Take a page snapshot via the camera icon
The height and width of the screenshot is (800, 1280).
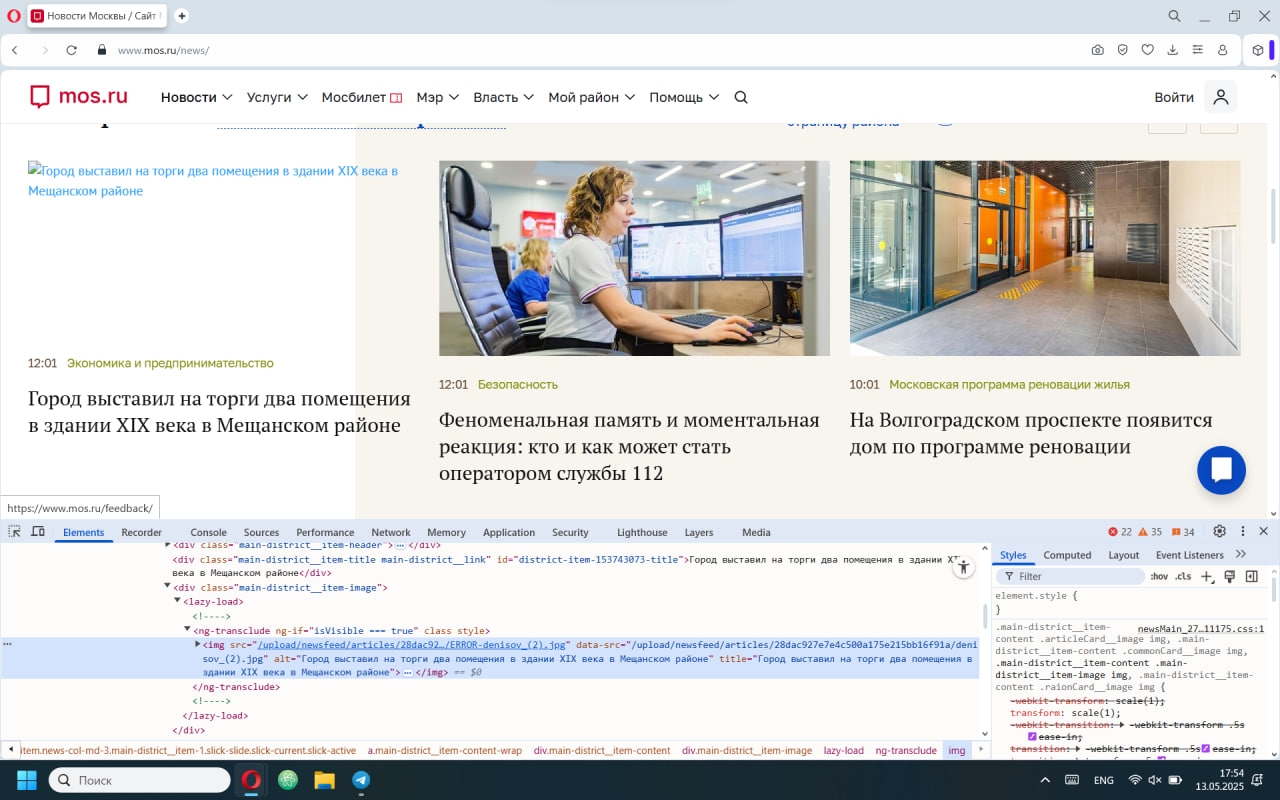[1097, 48]
